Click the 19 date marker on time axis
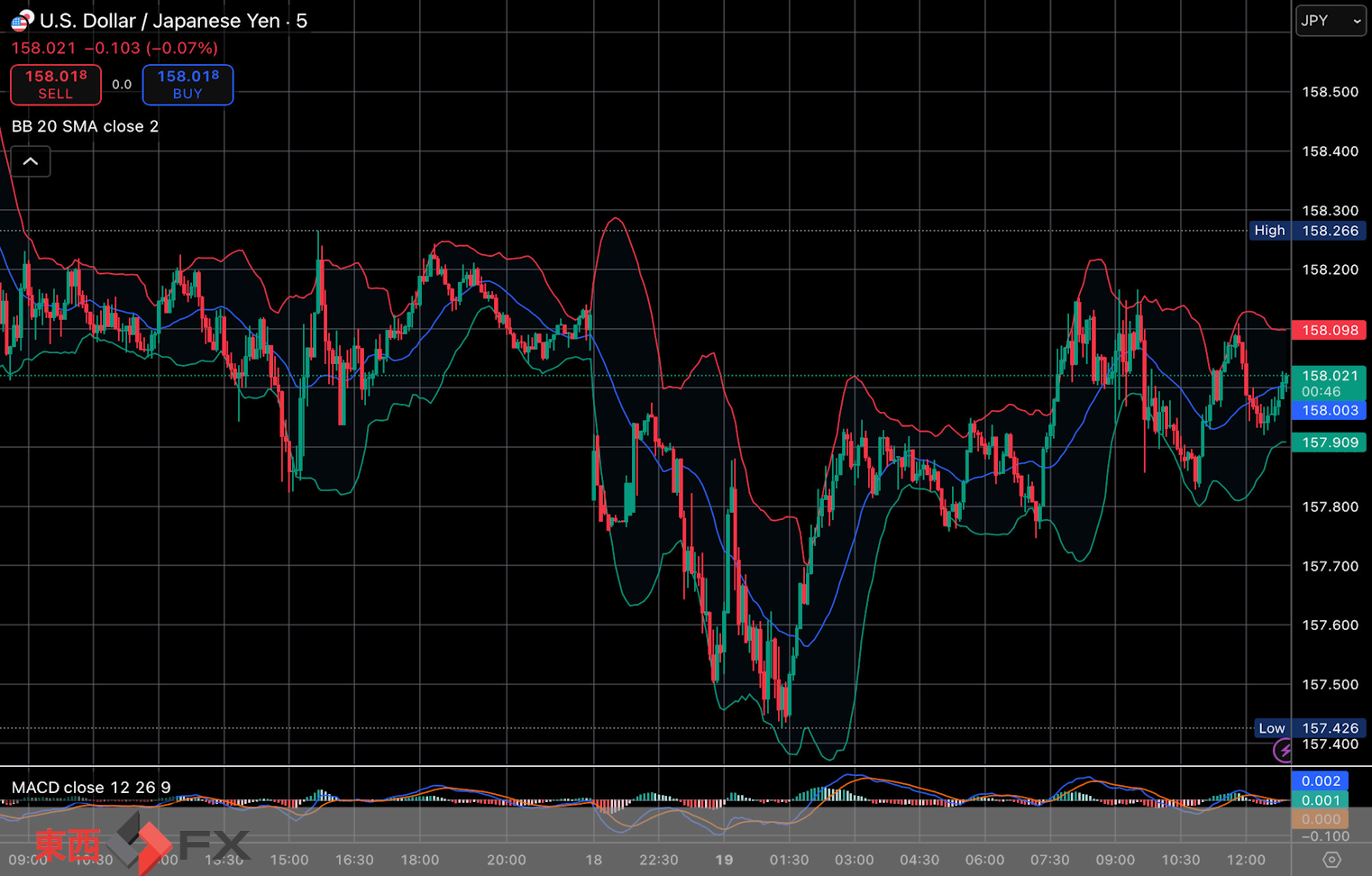Viewport: 1372px width, 876px height. 724,860
